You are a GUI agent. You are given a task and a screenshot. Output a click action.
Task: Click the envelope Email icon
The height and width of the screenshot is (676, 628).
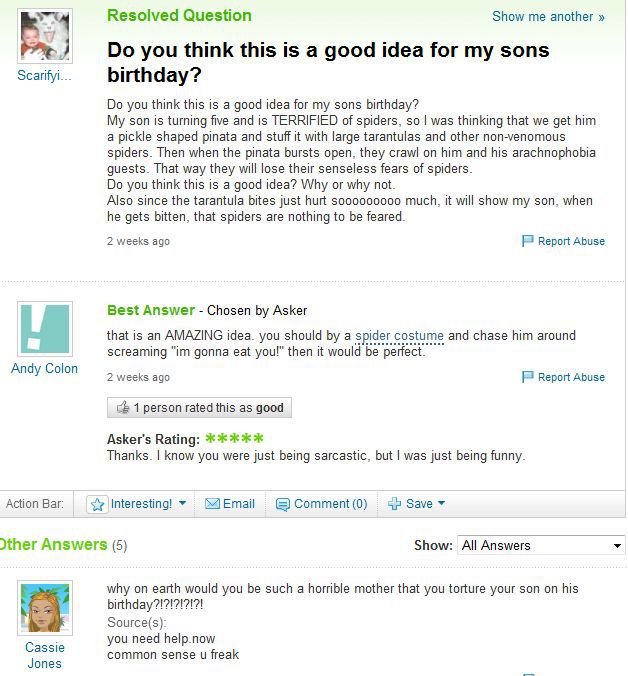pos(212,504)
